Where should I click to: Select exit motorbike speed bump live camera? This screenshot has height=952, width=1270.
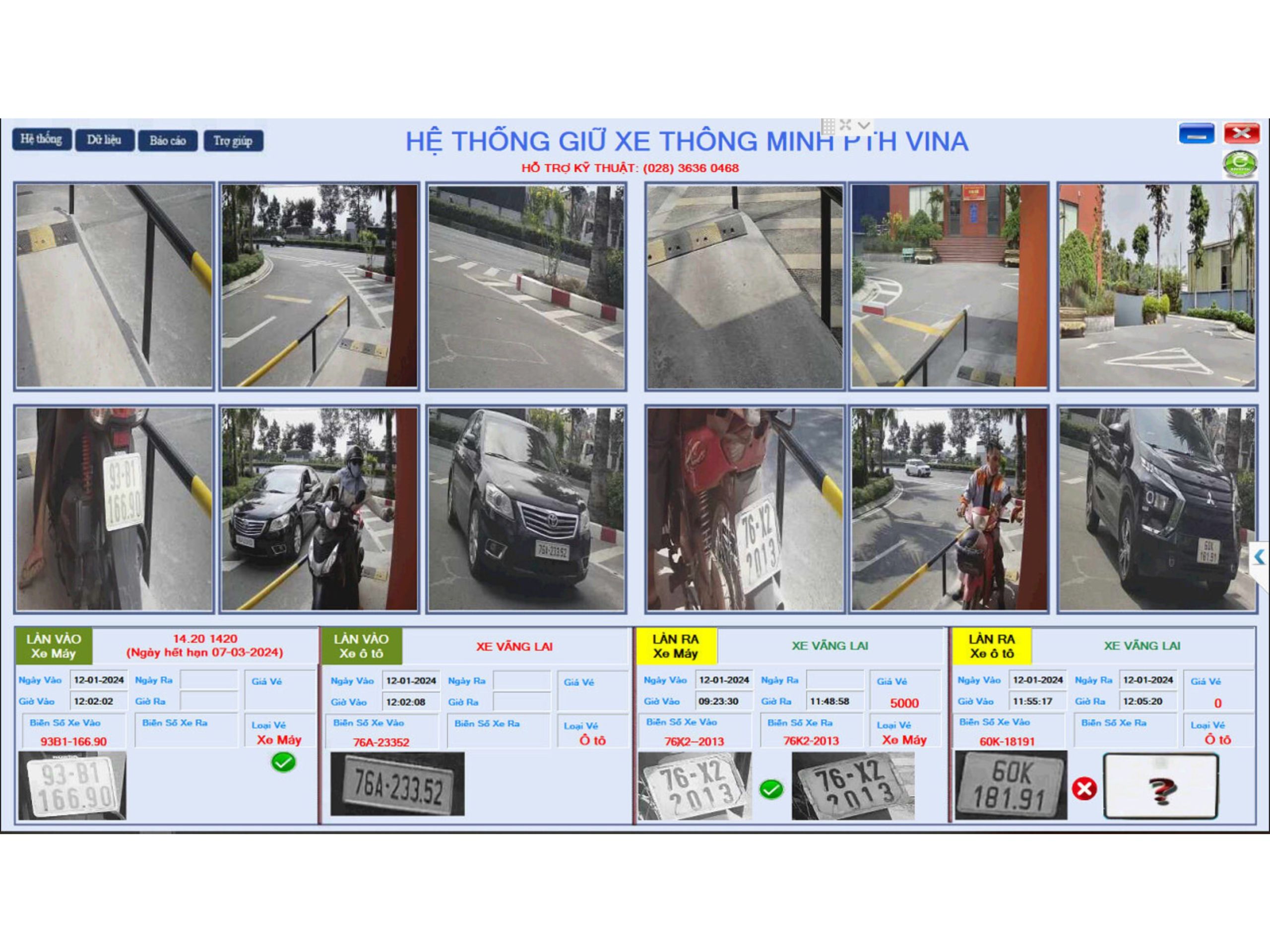click(x=745, y=287)
